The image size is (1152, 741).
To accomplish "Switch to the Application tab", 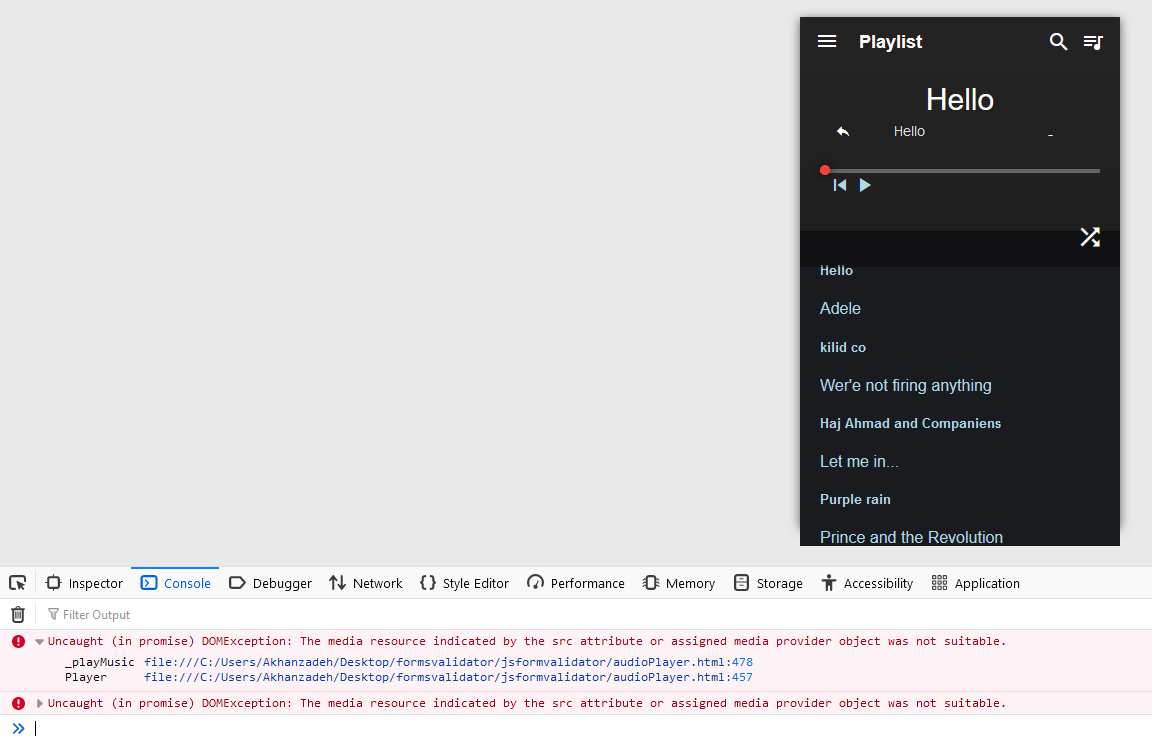I will 976,583.
